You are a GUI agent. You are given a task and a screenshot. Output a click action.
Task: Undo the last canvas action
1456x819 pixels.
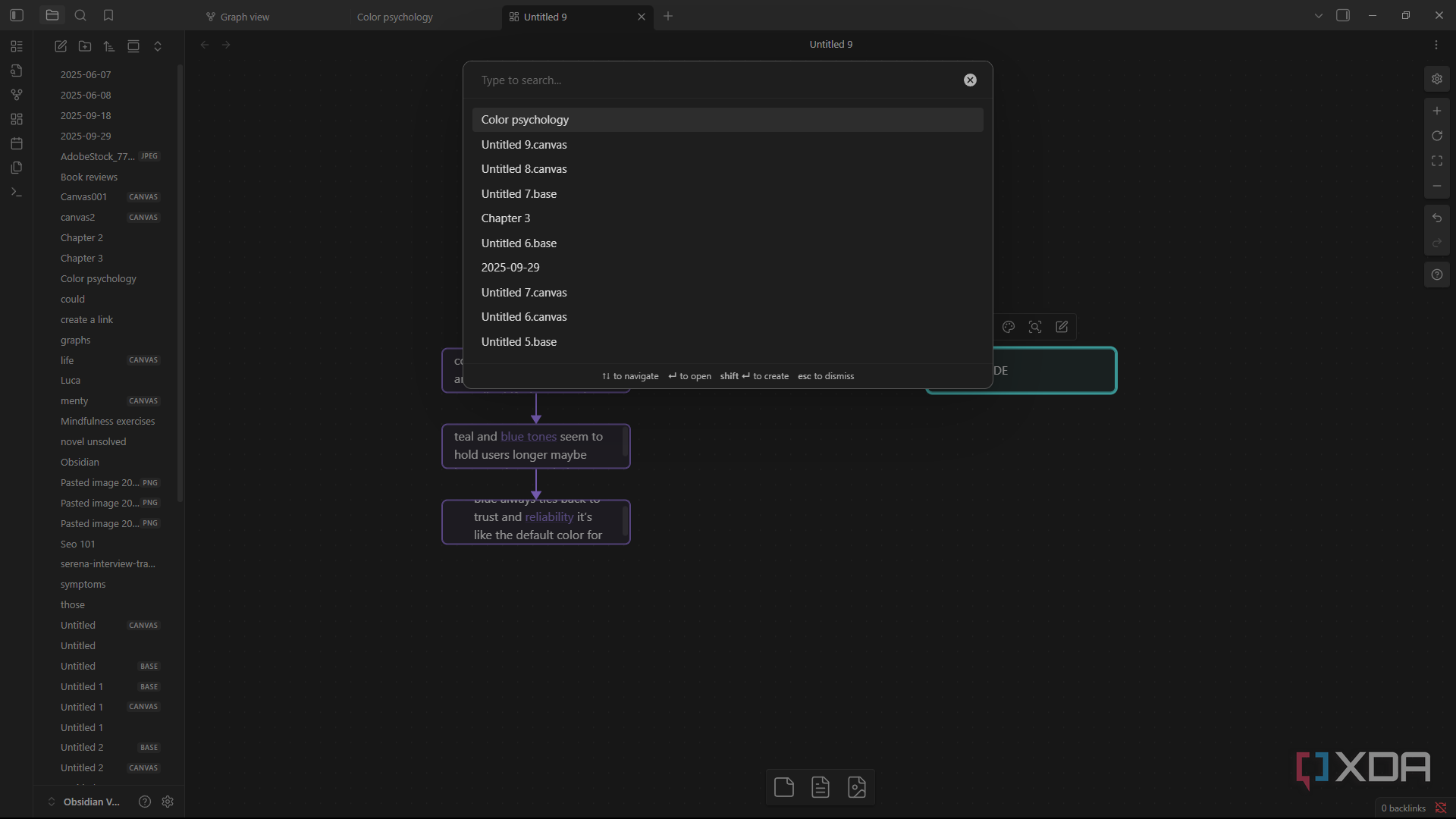pos(1436,218)
